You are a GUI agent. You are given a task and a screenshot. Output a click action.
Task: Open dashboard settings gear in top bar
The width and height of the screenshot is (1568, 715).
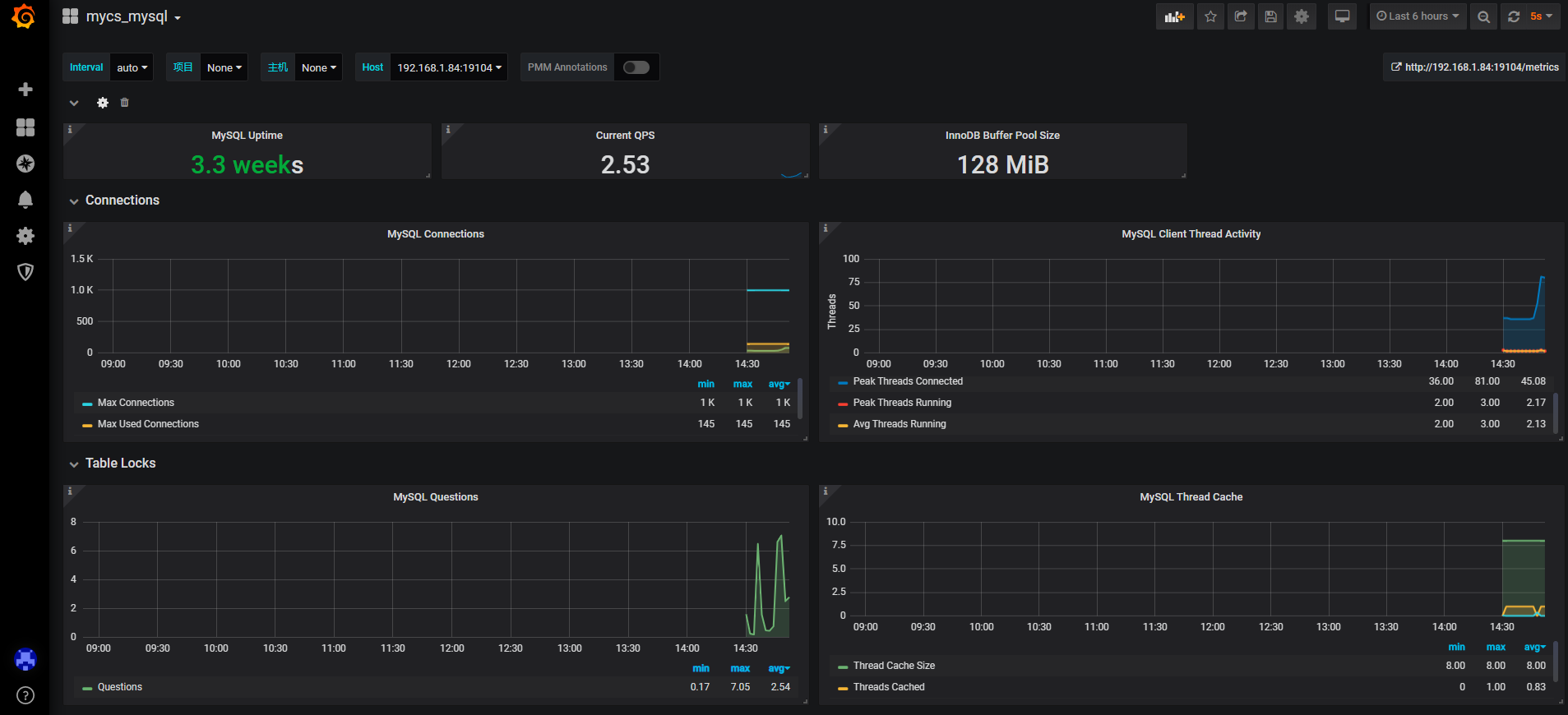point(1302,16)
